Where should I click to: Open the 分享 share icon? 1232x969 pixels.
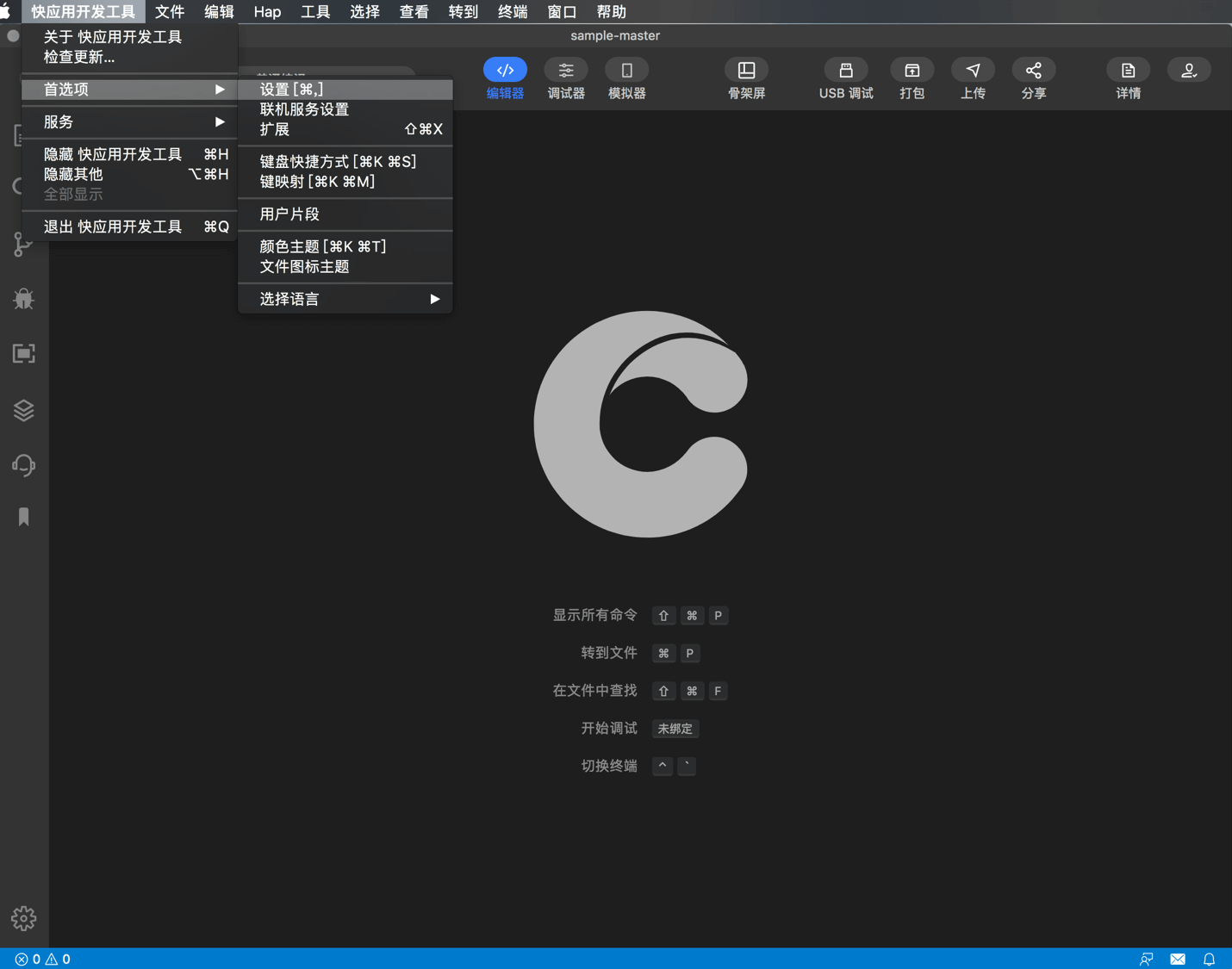(1033, 71)
